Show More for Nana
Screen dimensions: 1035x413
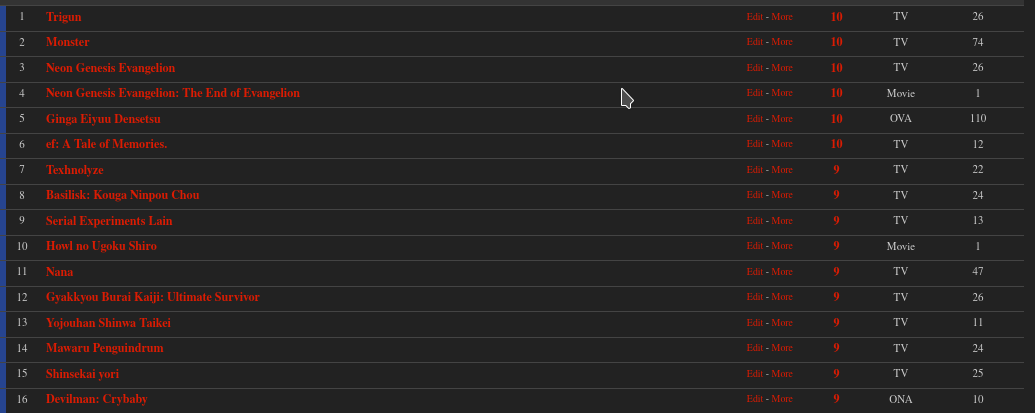click(x=782, y=272)
